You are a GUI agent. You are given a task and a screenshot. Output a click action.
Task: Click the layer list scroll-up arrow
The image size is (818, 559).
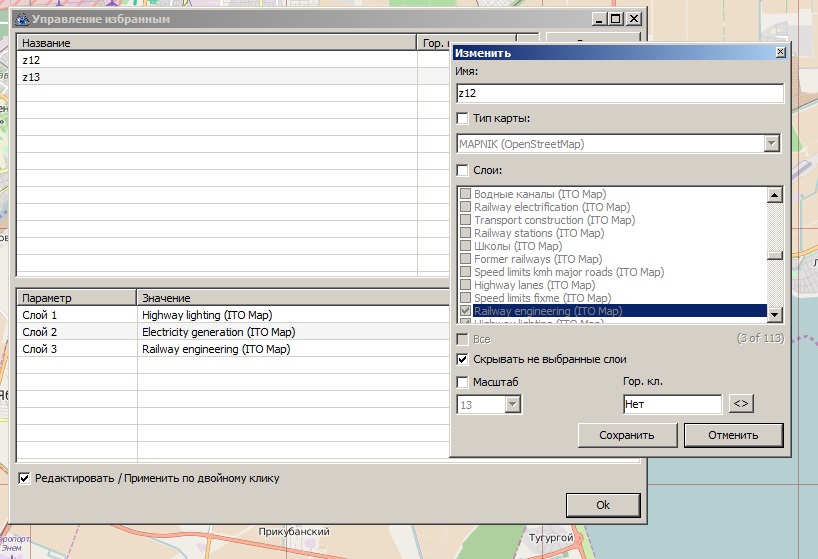(774, 195)
